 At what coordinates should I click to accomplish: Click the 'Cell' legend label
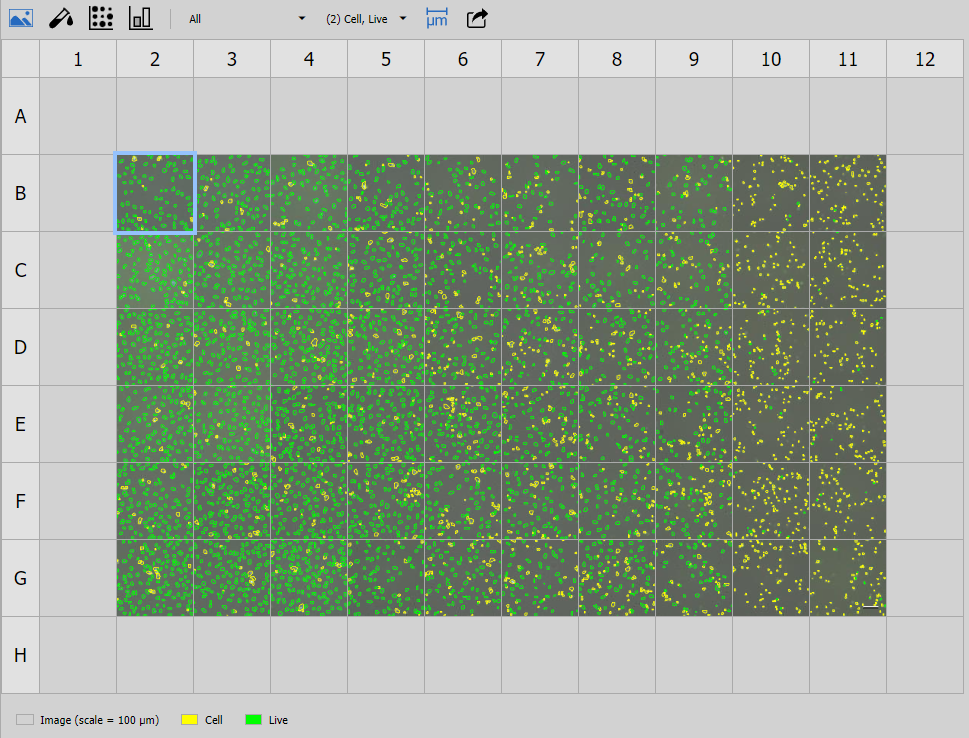coord(213,720)
